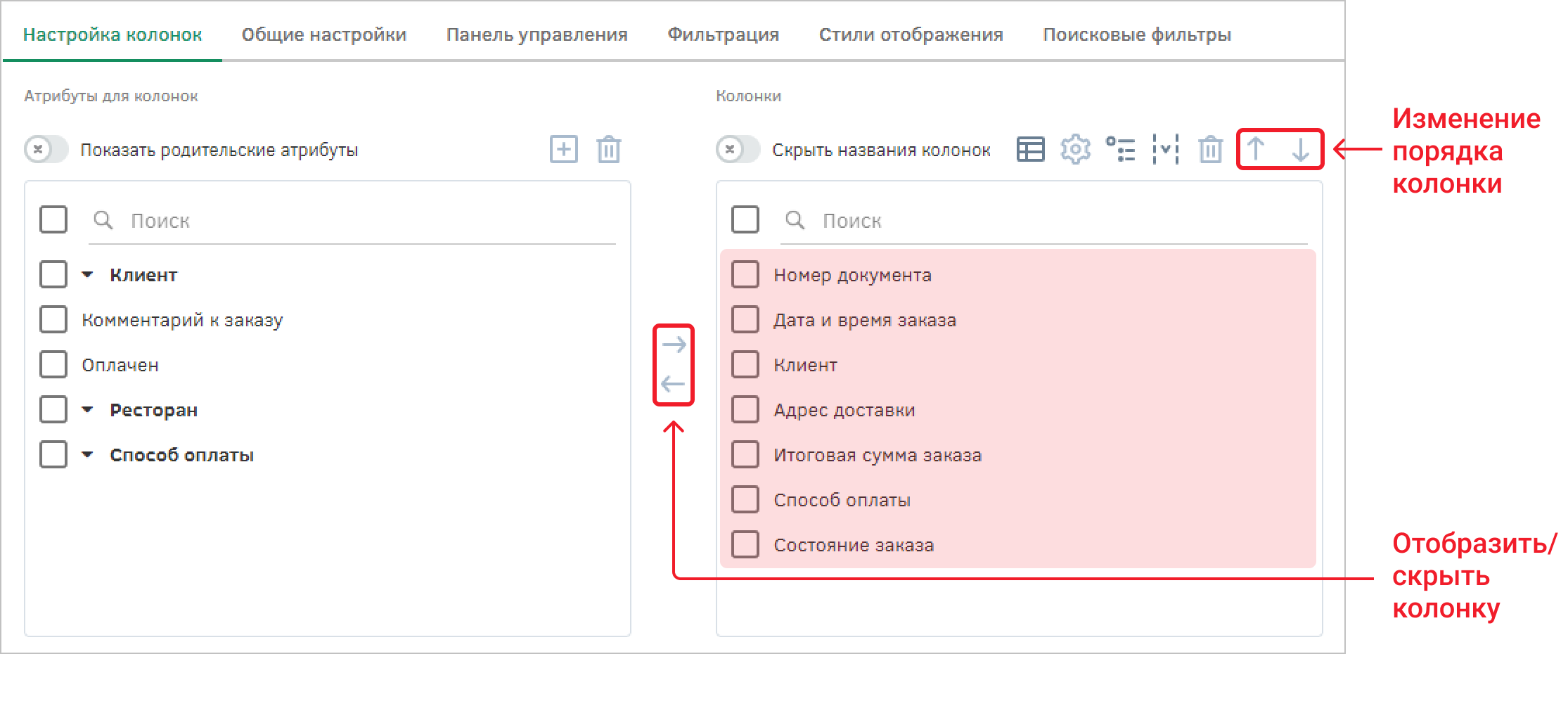This screenshot has height=718, width=1568.
Task: Select the 'Адрес доставки' column item
Action: (x=844, y=410)
